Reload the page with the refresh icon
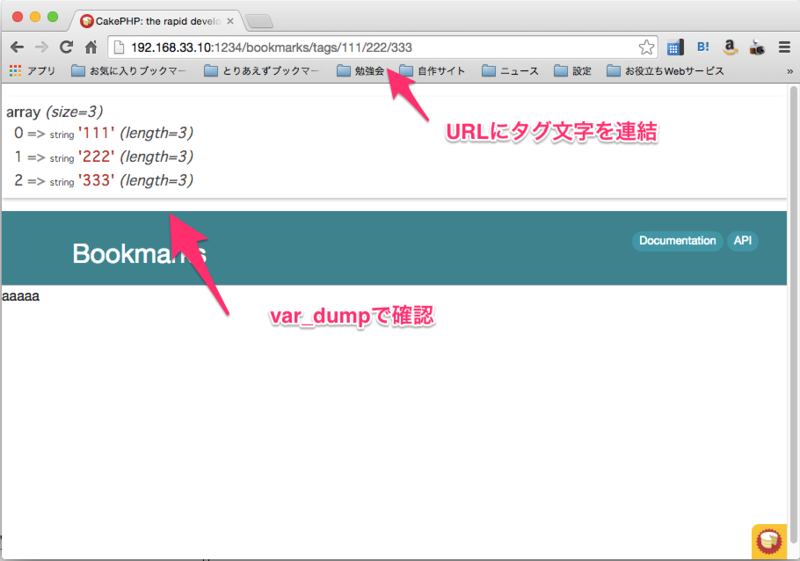 click(x=66, y=47)
